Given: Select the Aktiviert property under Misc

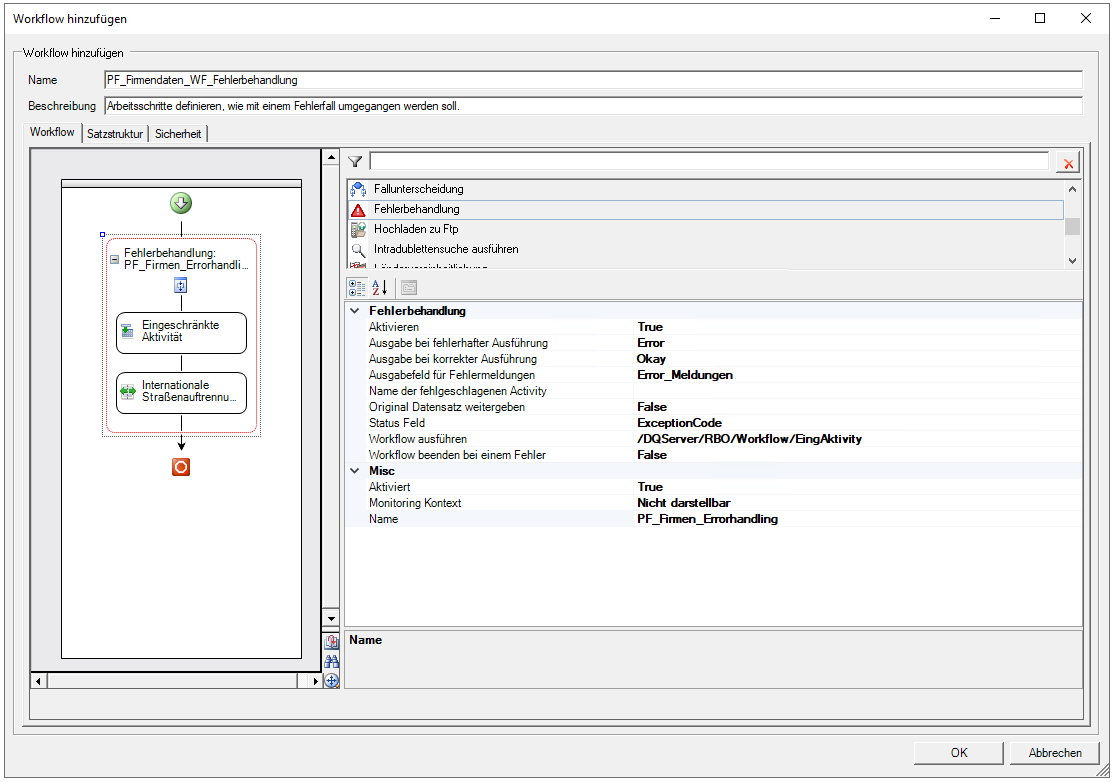Looking at the screenshot, I should coord(713,487).
